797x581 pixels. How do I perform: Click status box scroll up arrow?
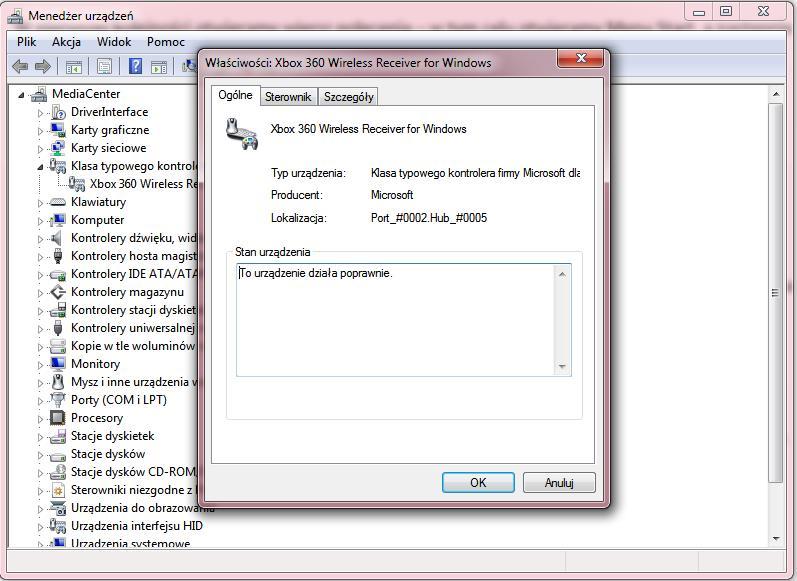pos(562,274)
